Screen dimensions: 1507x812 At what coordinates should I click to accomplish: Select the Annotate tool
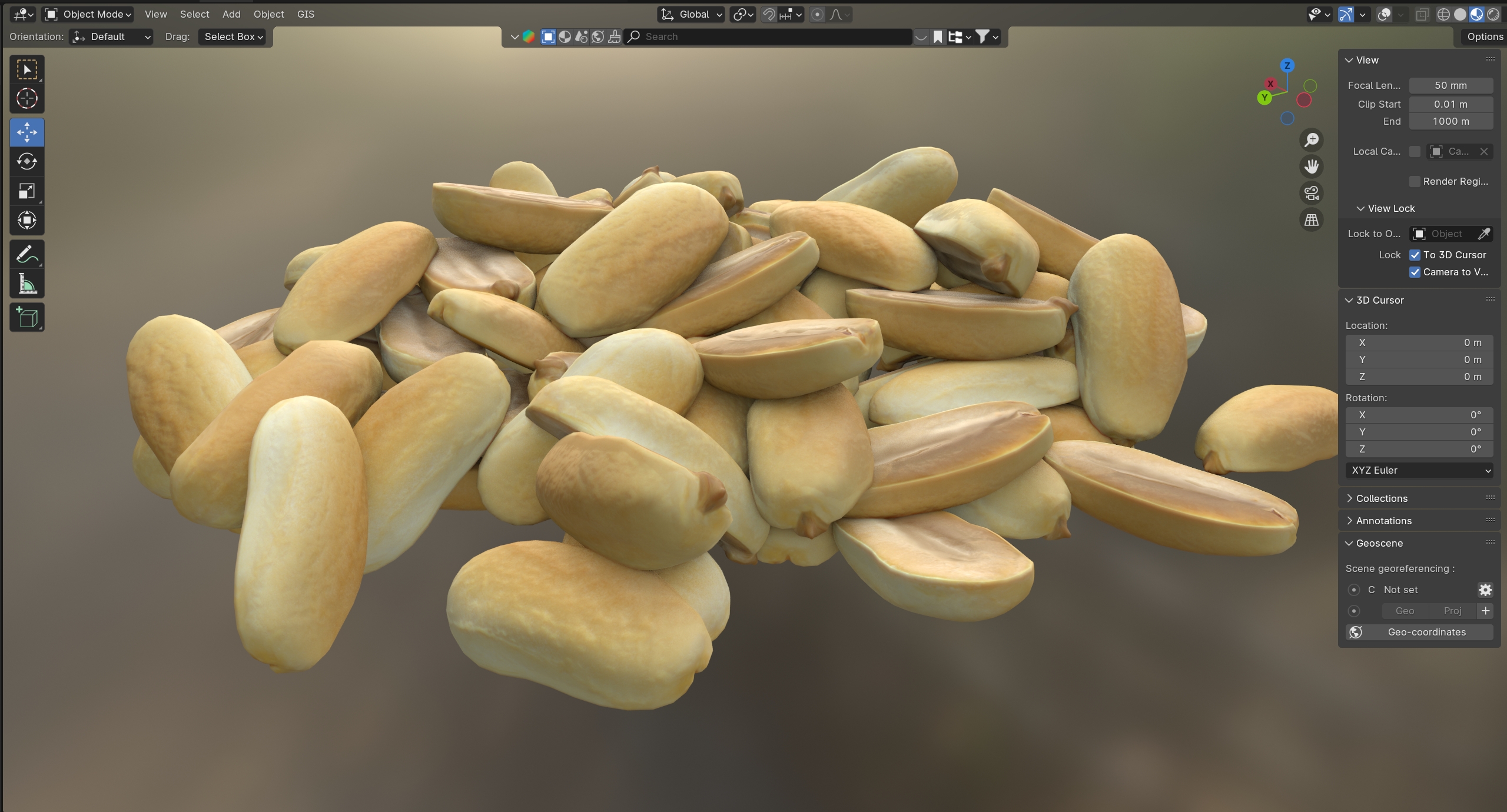[26, 254]
